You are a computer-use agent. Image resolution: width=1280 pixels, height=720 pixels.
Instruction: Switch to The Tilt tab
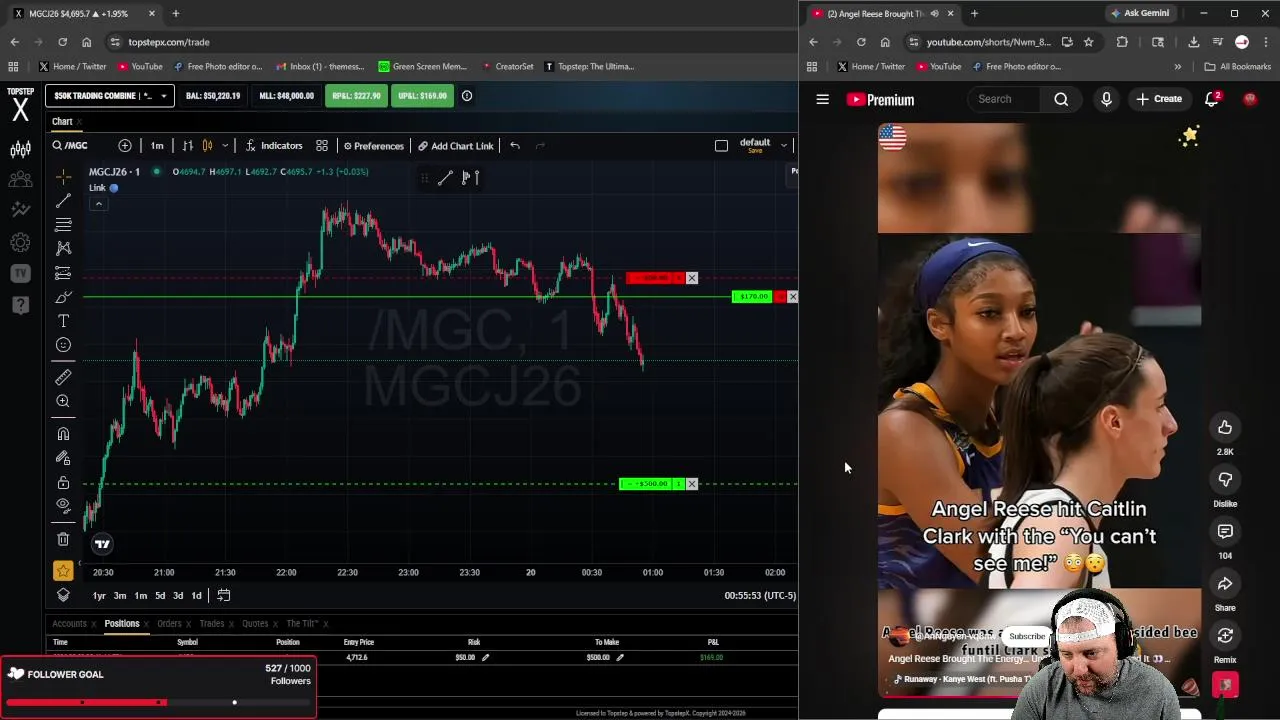302,624
